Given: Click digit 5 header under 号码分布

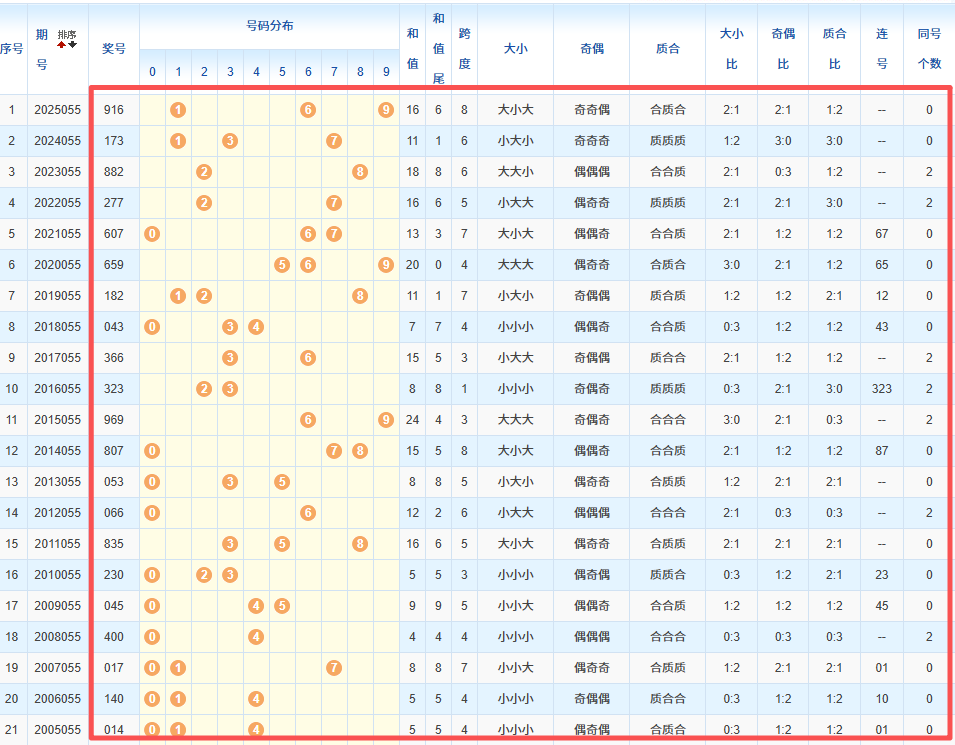Looking at the screenshot, I should click(282, 72).
